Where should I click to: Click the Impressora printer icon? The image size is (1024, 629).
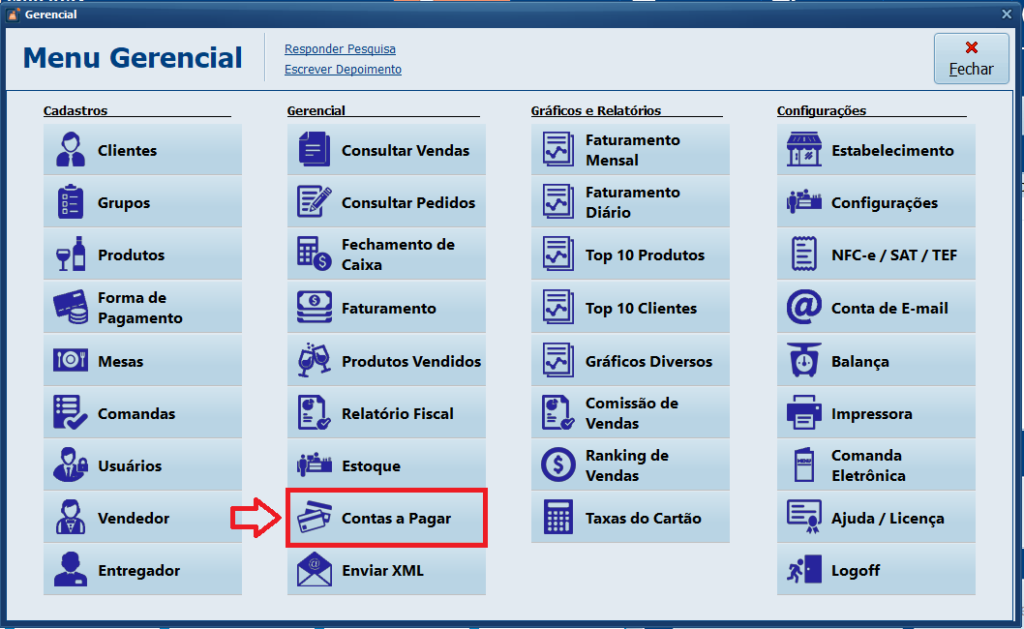[804, 414]
